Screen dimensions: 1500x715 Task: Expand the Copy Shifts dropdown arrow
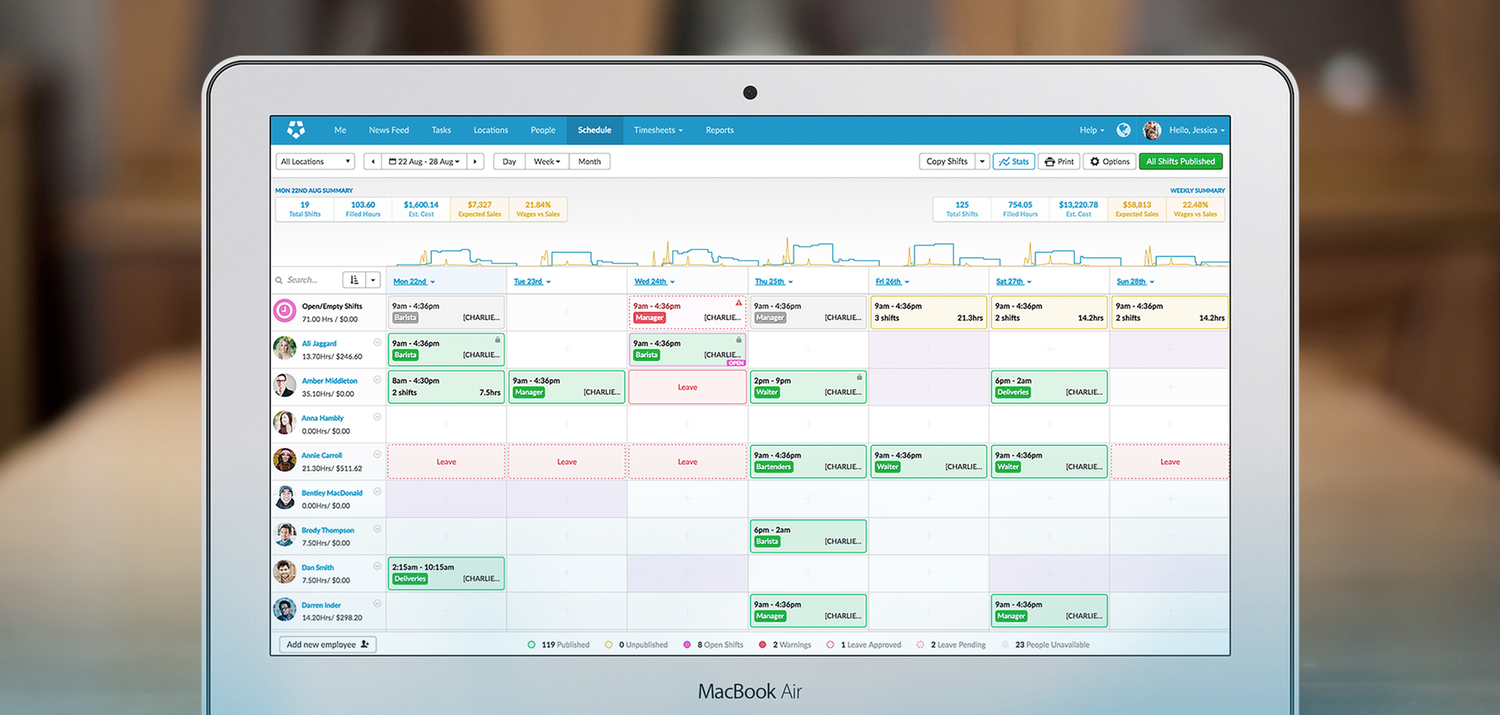pos(982,161)
